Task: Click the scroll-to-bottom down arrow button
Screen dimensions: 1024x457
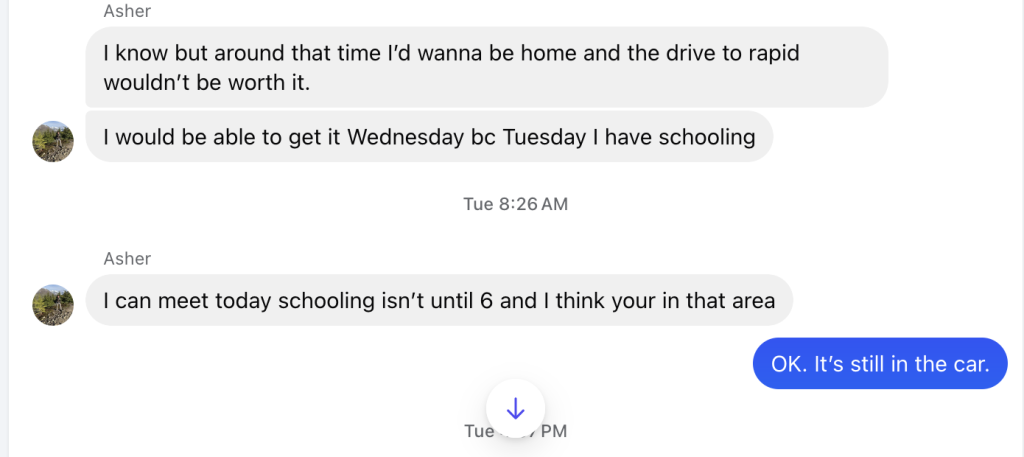Action: click(515, 408)
